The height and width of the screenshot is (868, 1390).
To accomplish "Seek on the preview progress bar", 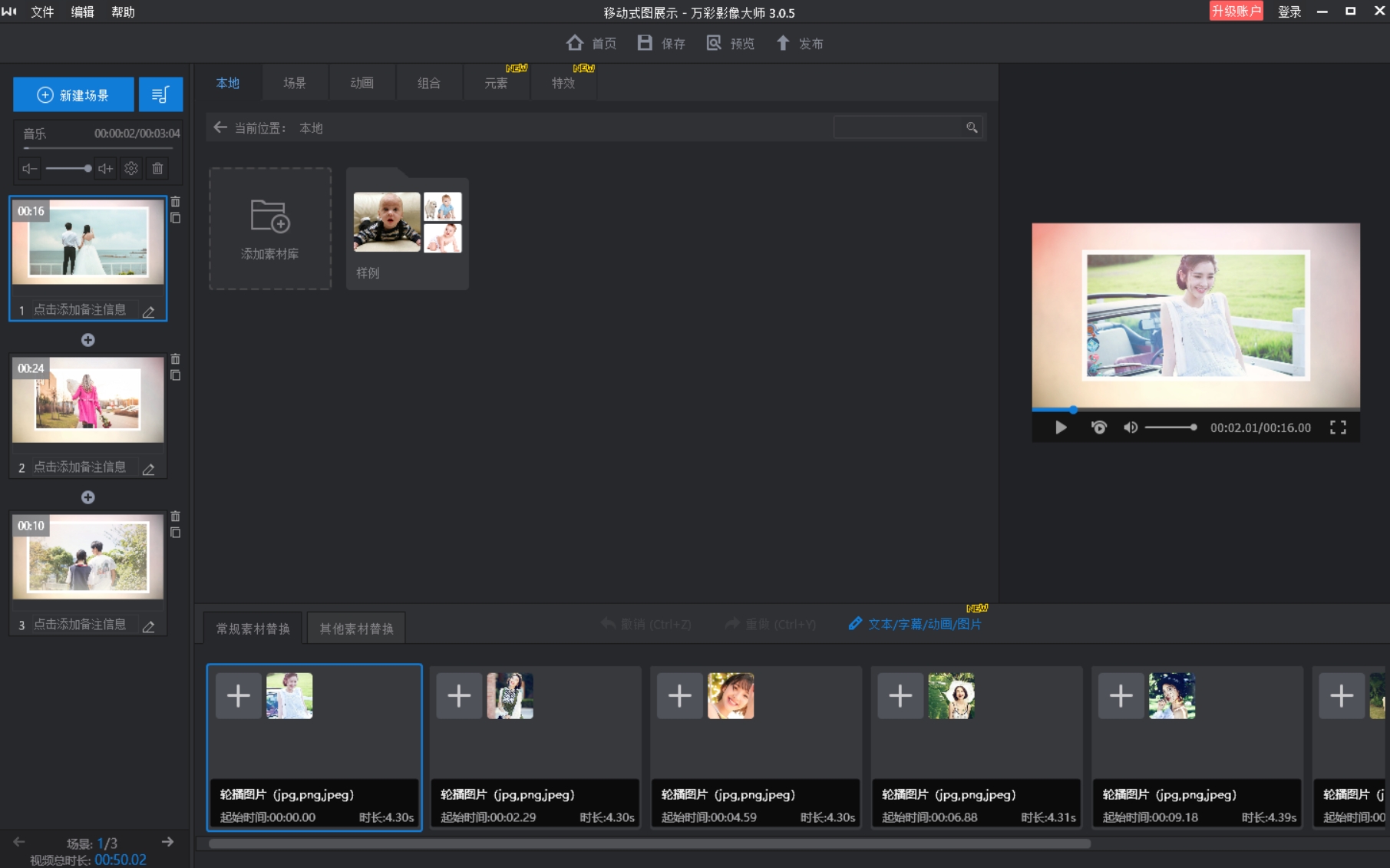I will coord(1196,410).
